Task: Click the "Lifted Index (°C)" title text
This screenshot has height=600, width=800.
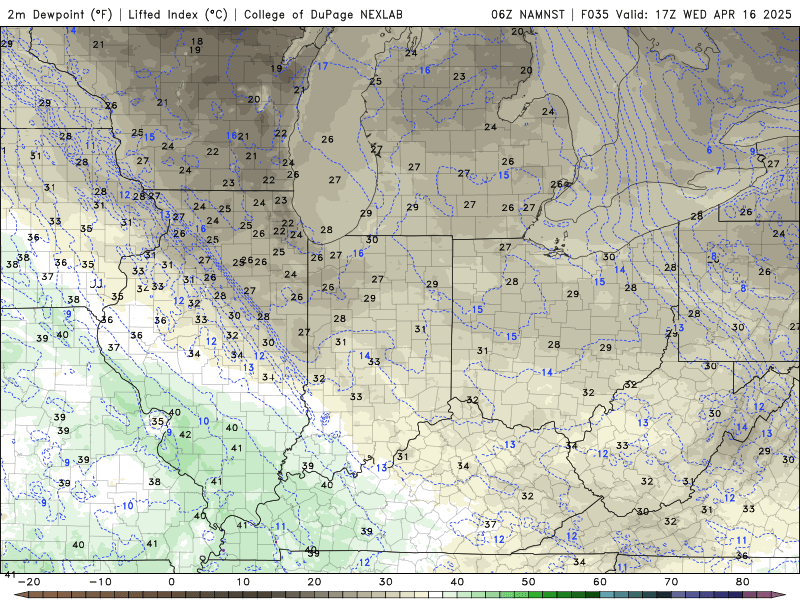Action: tap(178, 14)
